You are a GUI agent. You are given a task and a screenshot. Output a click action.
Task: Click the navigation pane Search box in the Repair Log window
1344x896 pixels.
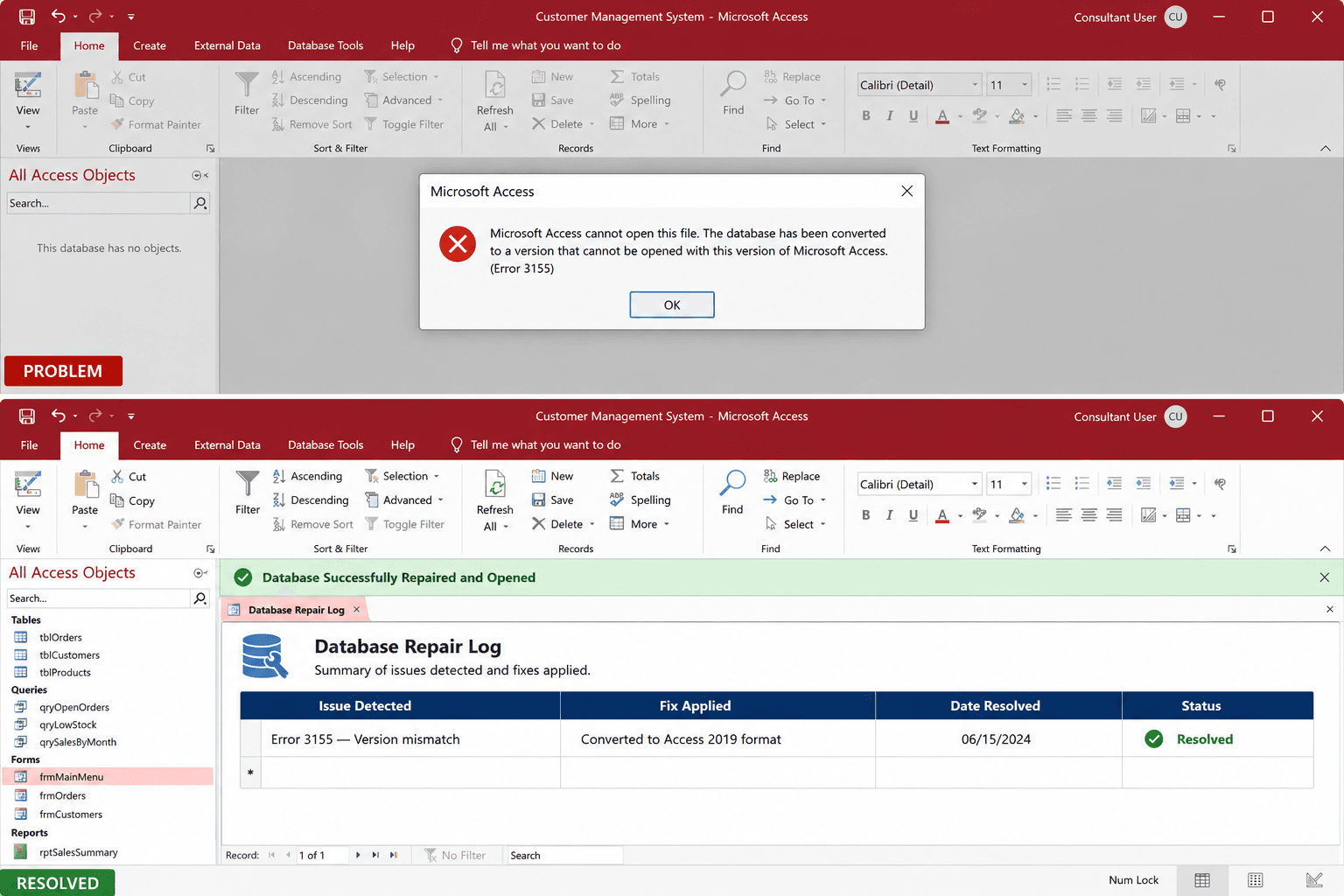click(x=99, y=598)
